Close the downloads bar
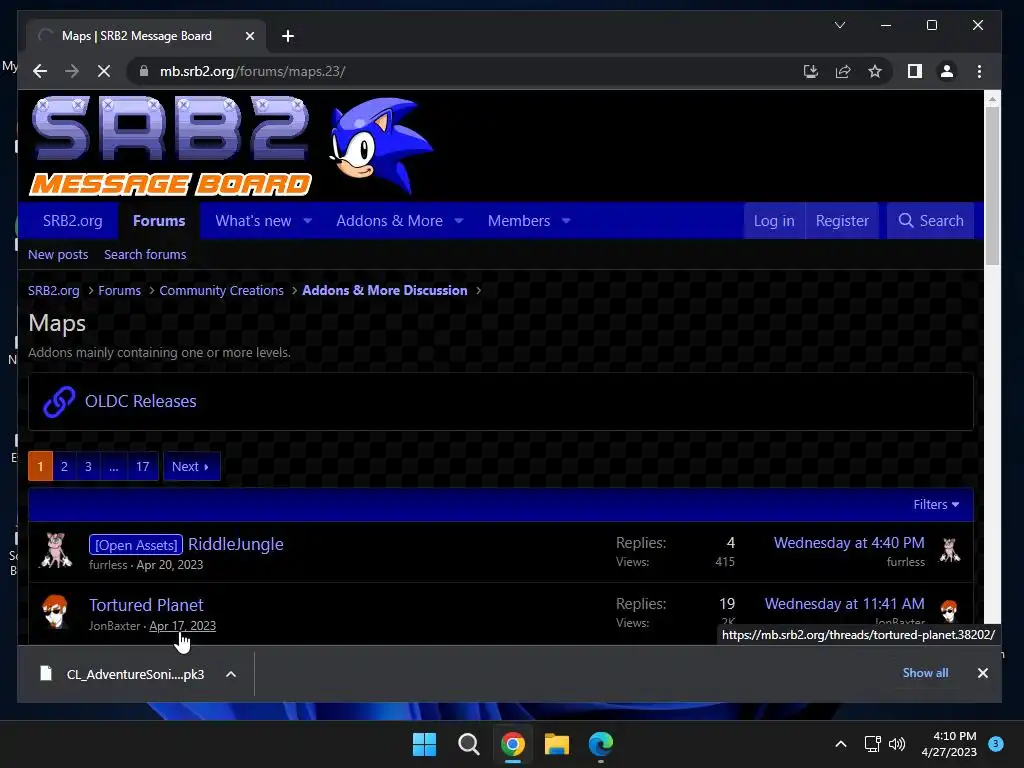The width and height of the screenshot is (1024, 768). coord(982,673)
